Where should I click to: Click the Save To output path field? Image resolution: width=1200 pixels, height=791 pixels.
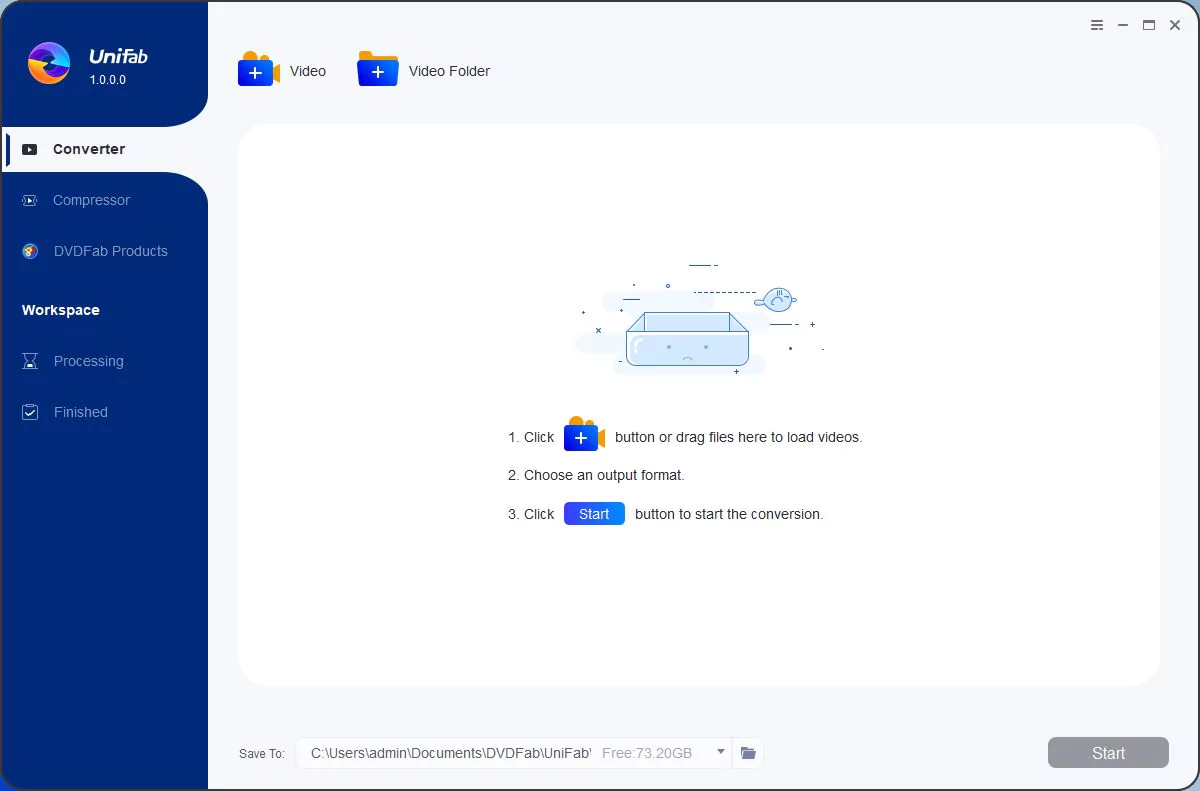click(x=450, y=753)
